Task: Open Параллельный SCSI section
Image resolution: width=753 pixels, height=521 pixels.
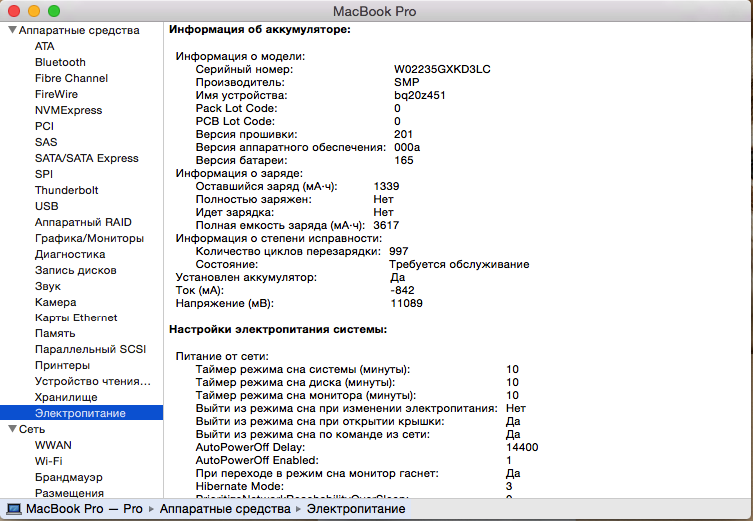Action: pos(90,349)
